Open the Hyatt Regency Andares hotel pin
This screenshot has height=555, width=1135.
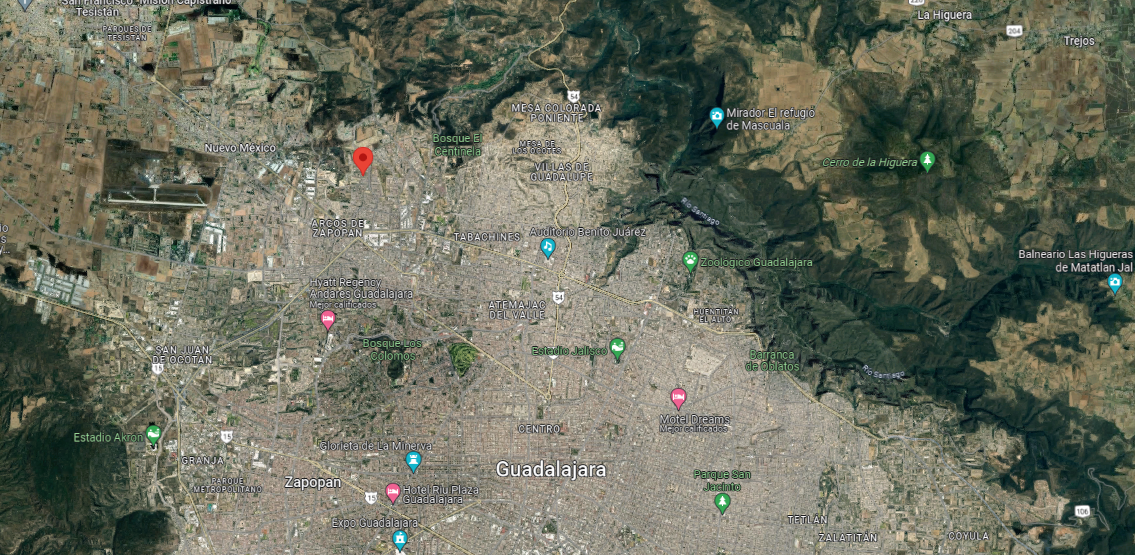click(328, 319)
